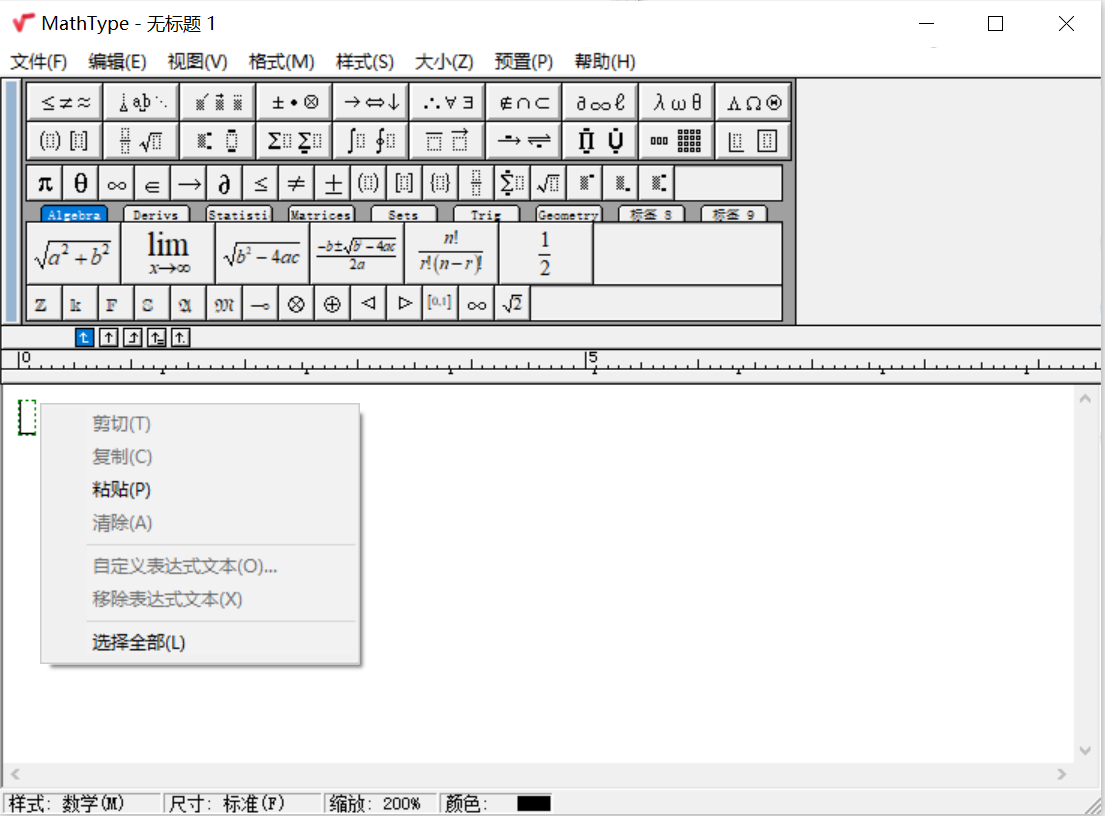The width and height of the screenshot is (1105, 816).
Task: Select the highlighted left-aligned tab stop button
Action: click(84, 338)
